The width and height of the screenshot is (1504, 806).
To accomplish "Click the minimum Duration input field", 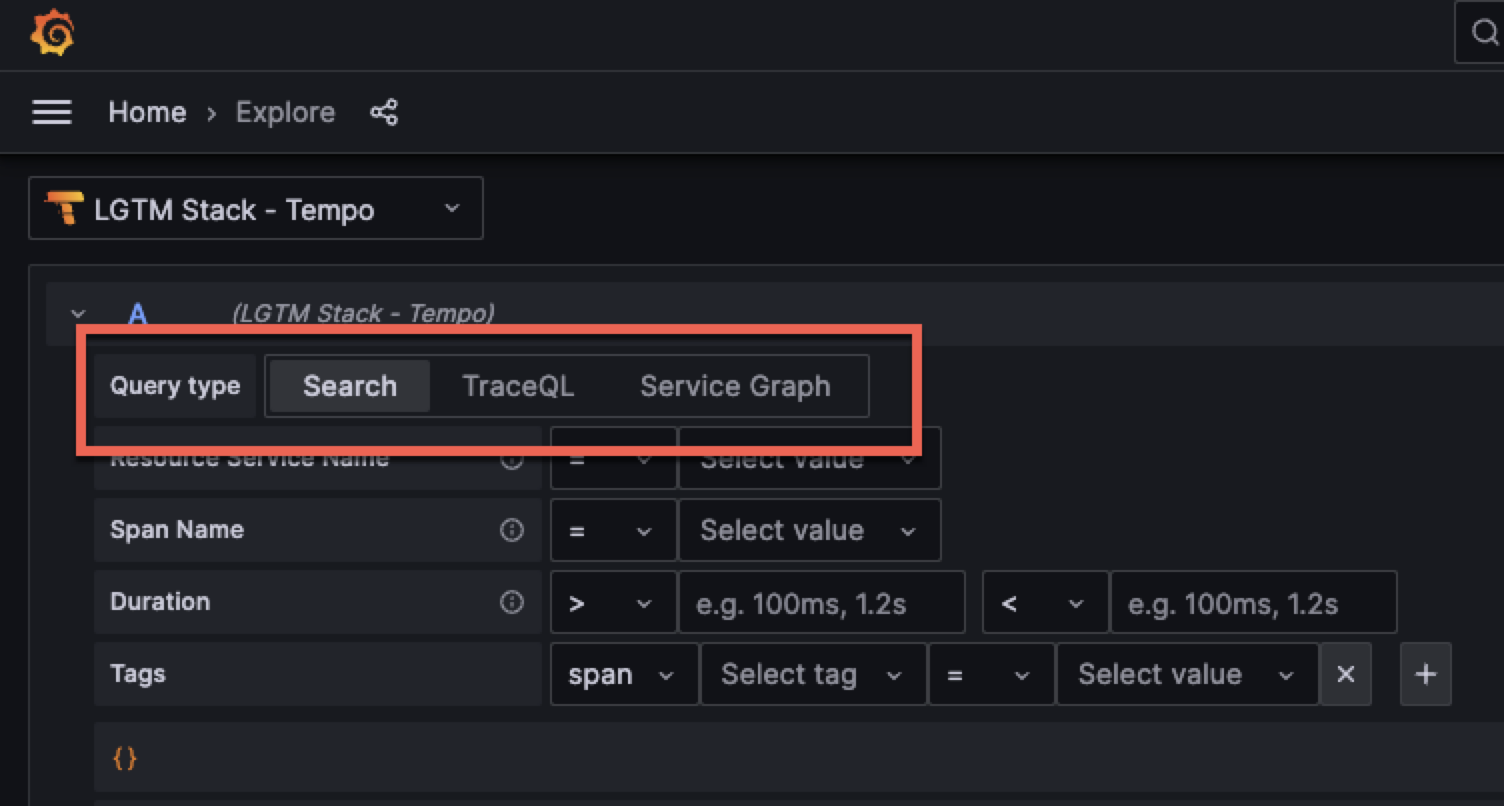I will tap(820, 602).
